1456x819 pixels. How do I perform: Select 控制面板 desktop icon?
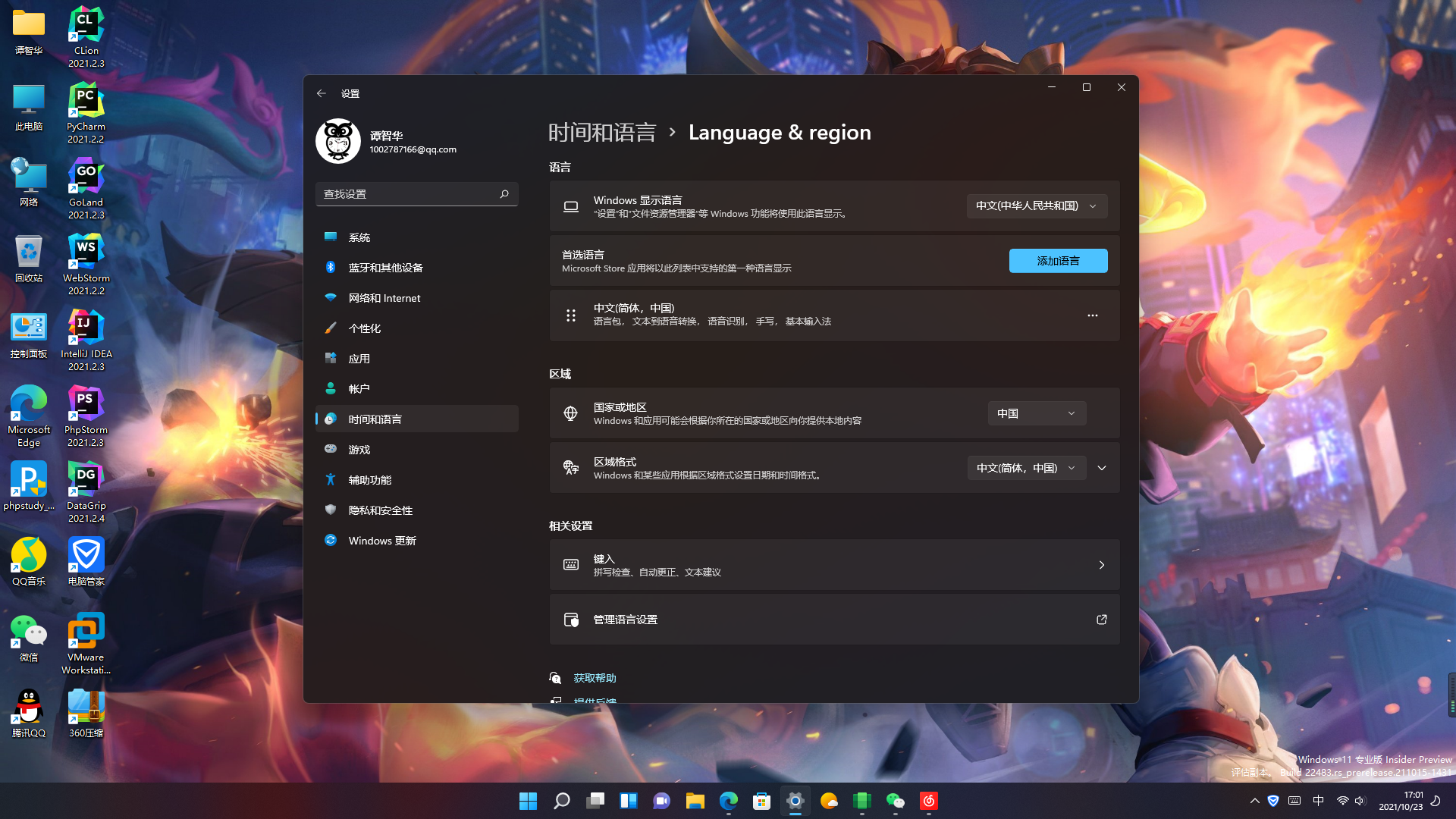(29, 334)
